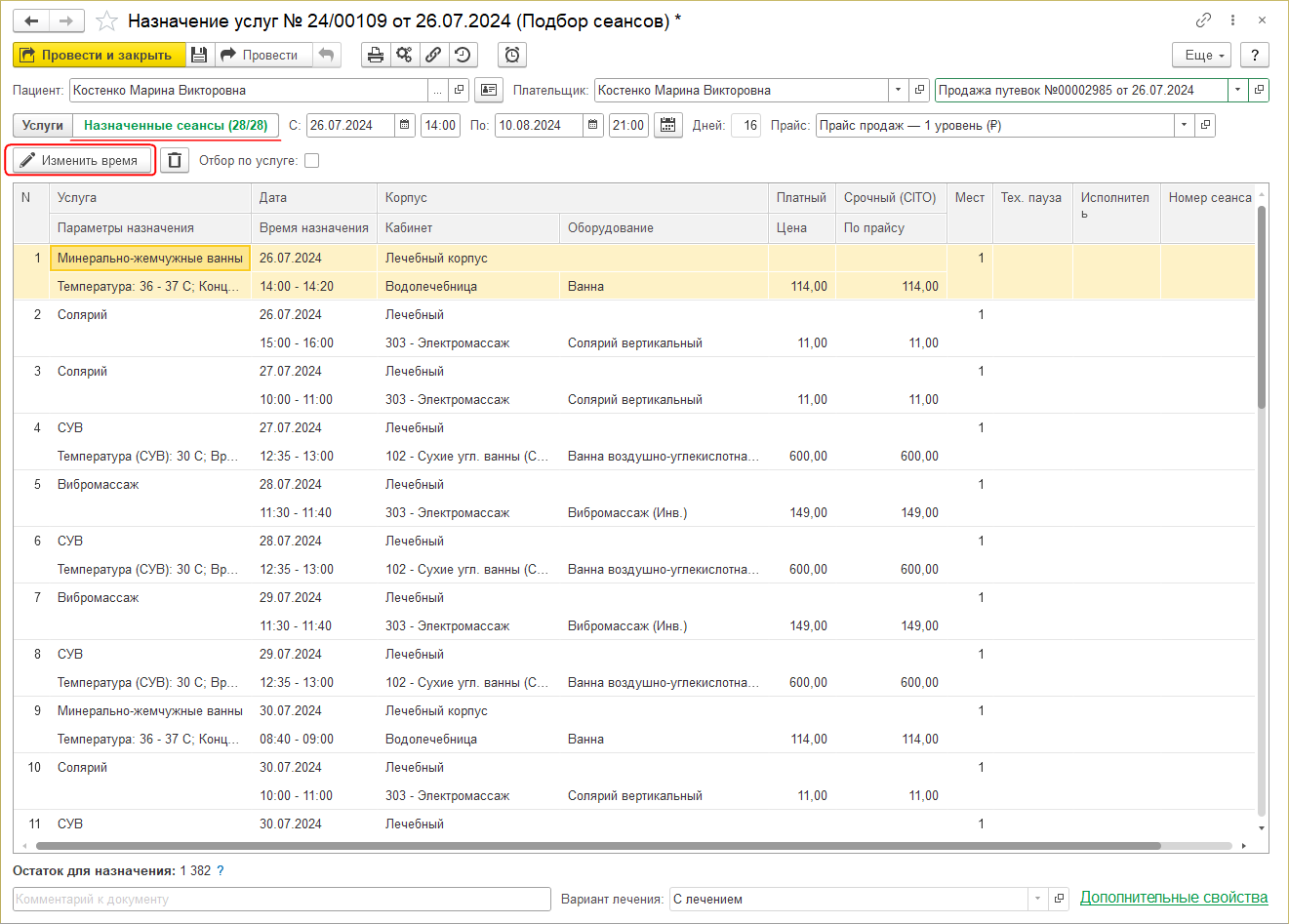Open Дополнительные свойства link
This screenshot has height=924, width=1289.
click(1174, 897)
